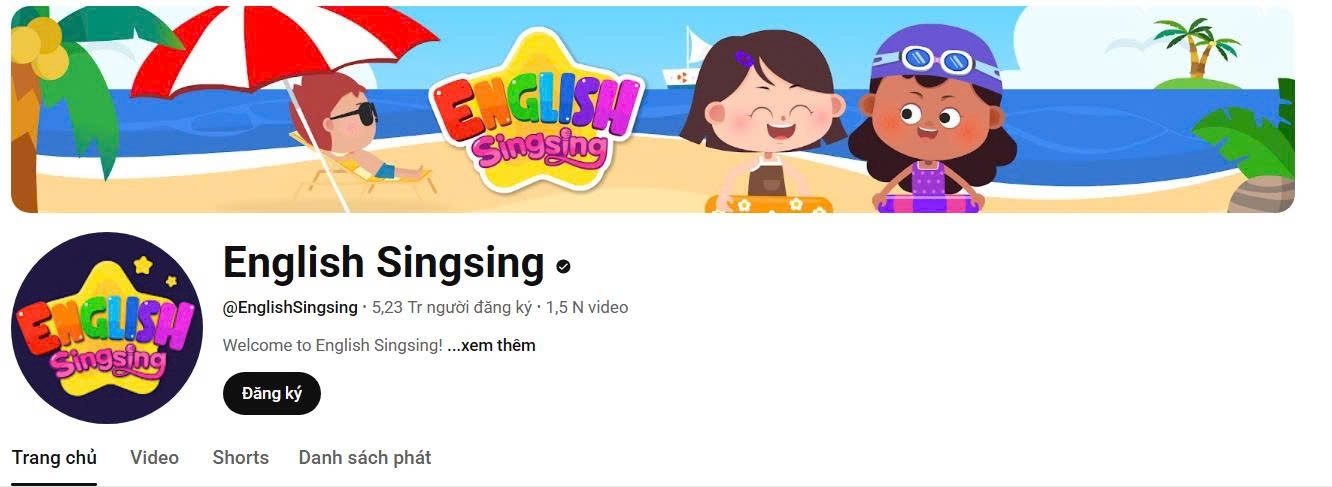
Task: Click the @EnglishSingsing channel handle
Action: [290, 308]
